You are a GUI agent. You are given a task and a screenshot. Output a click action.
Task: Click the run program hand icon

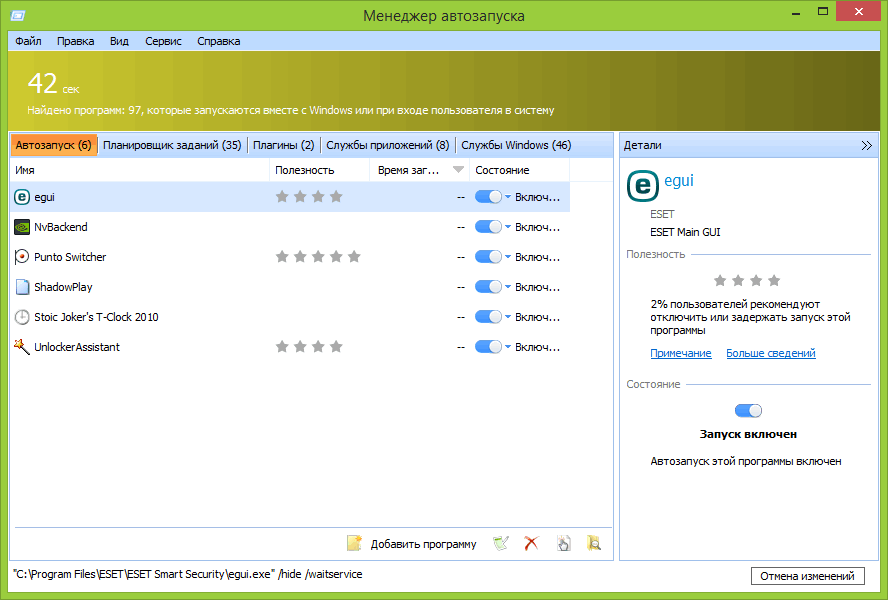(x=564, y=544)
